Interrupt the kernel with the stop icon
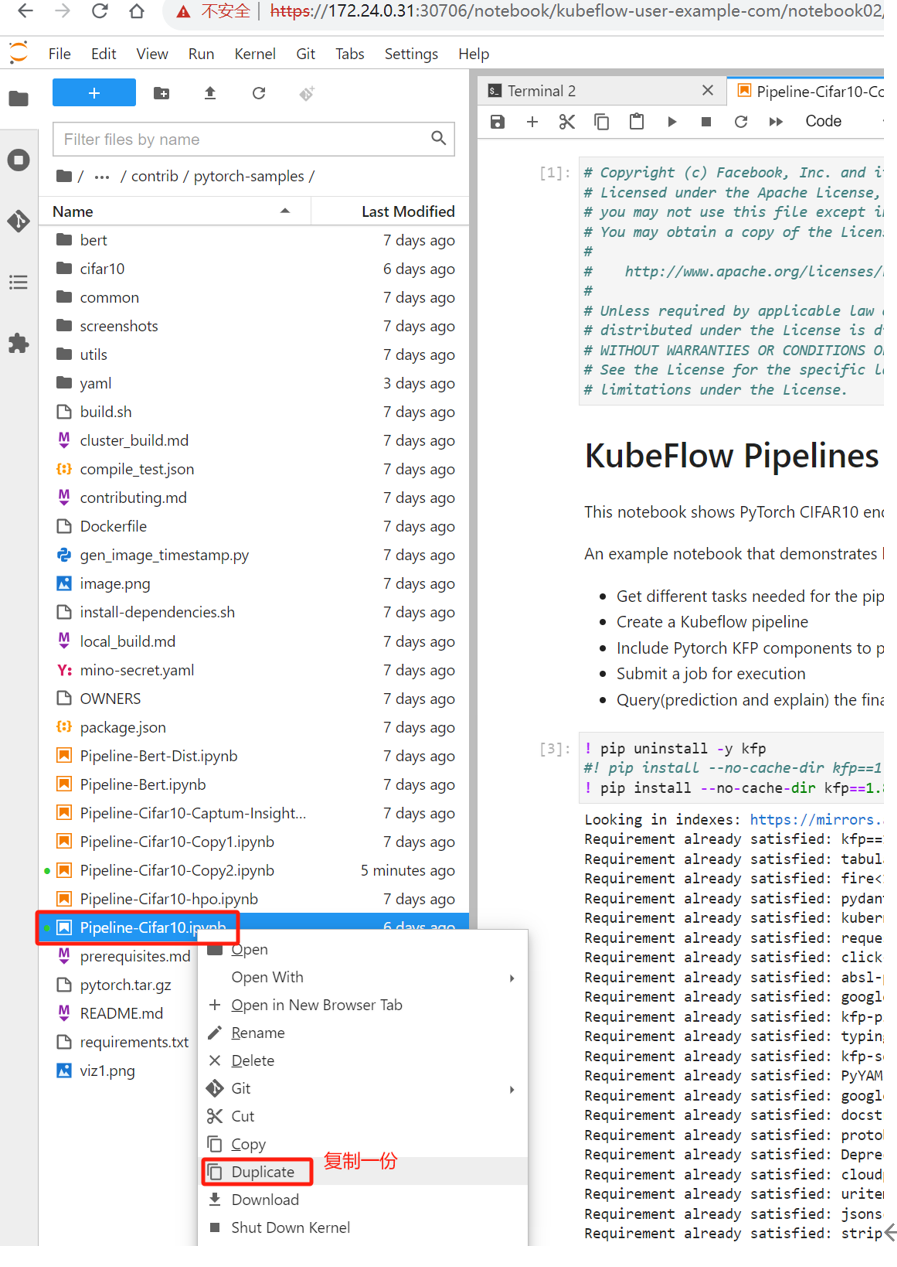The image size is (897, 1267). (706, 122)
